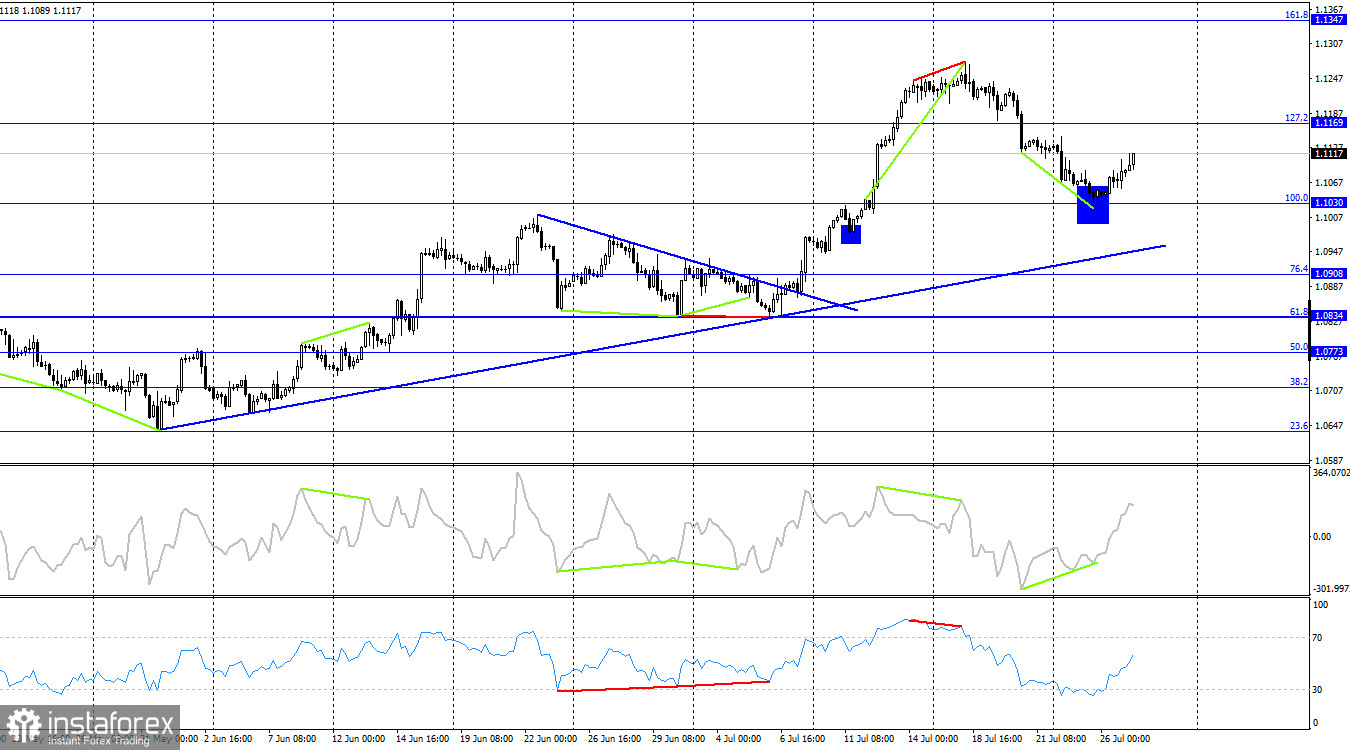Click the 364.0702 oscillator scale value

pyautogui.click(x=1330, y=473)
